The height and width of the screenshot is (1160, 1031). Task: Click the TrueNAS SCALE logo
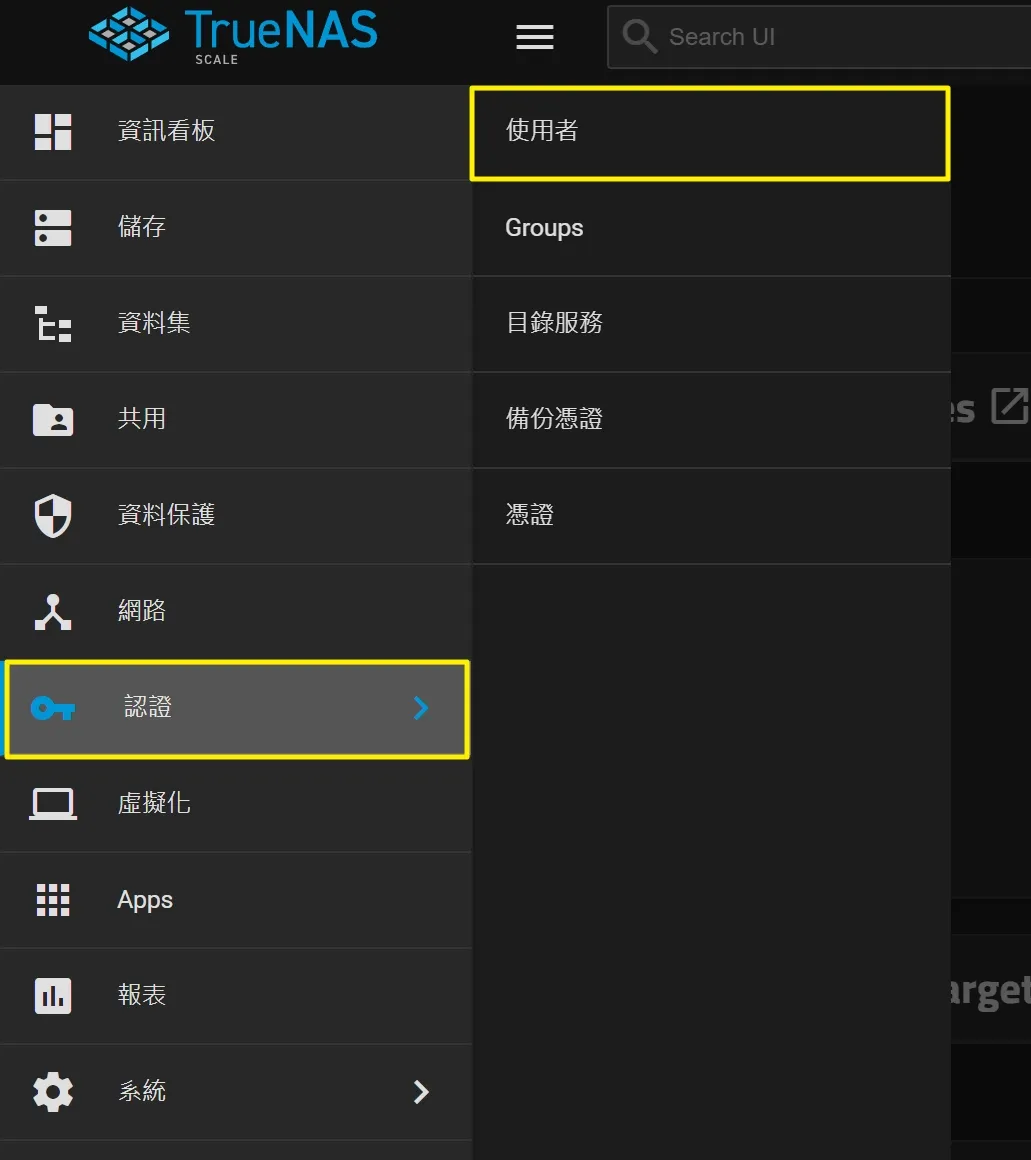[x=233, y=35]
